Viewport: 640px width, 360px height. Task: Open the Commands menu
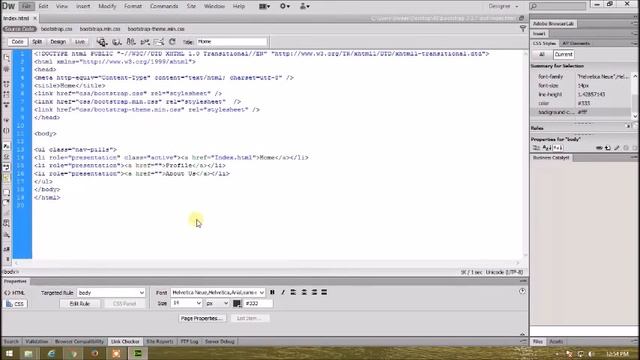(x=164, y=6)
